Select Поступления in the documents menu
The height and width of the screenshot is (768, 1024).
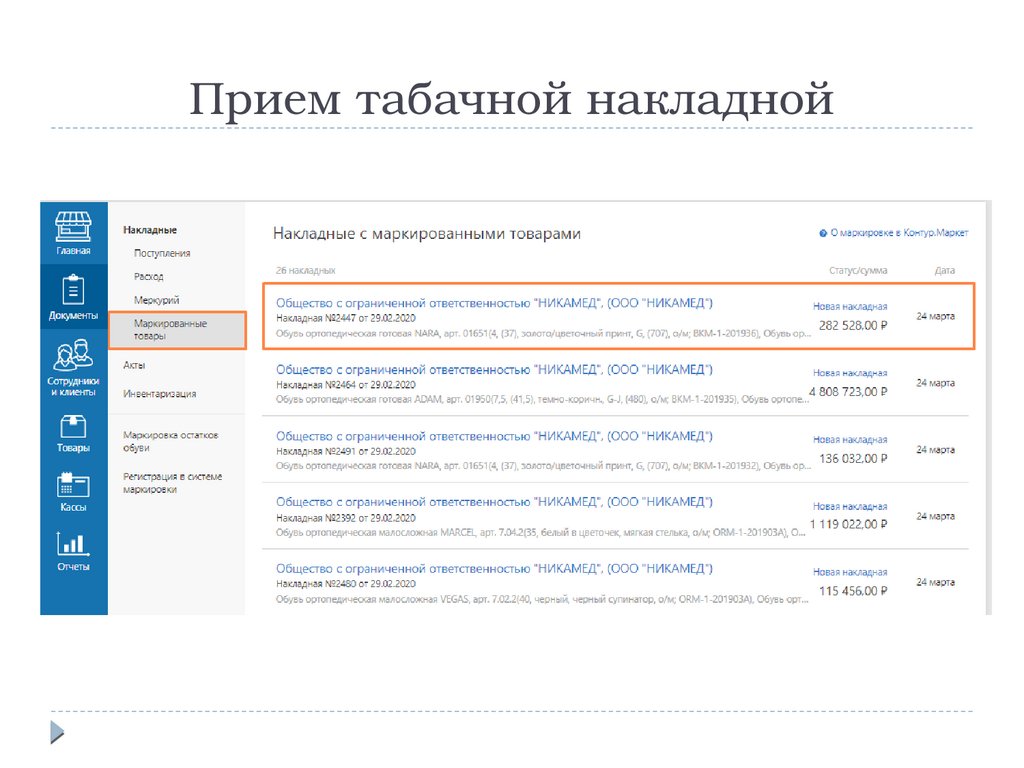(x=162, y=253)
